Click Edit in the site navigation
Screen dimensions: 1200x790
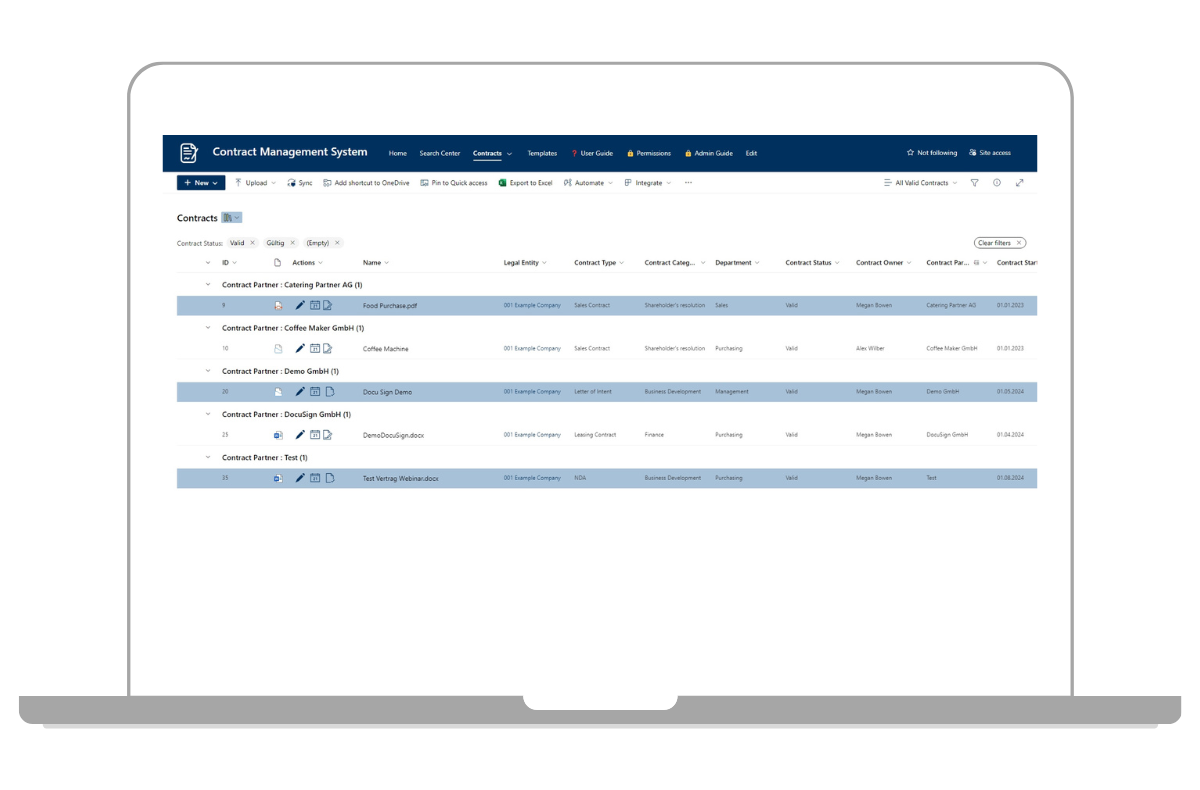751,153
